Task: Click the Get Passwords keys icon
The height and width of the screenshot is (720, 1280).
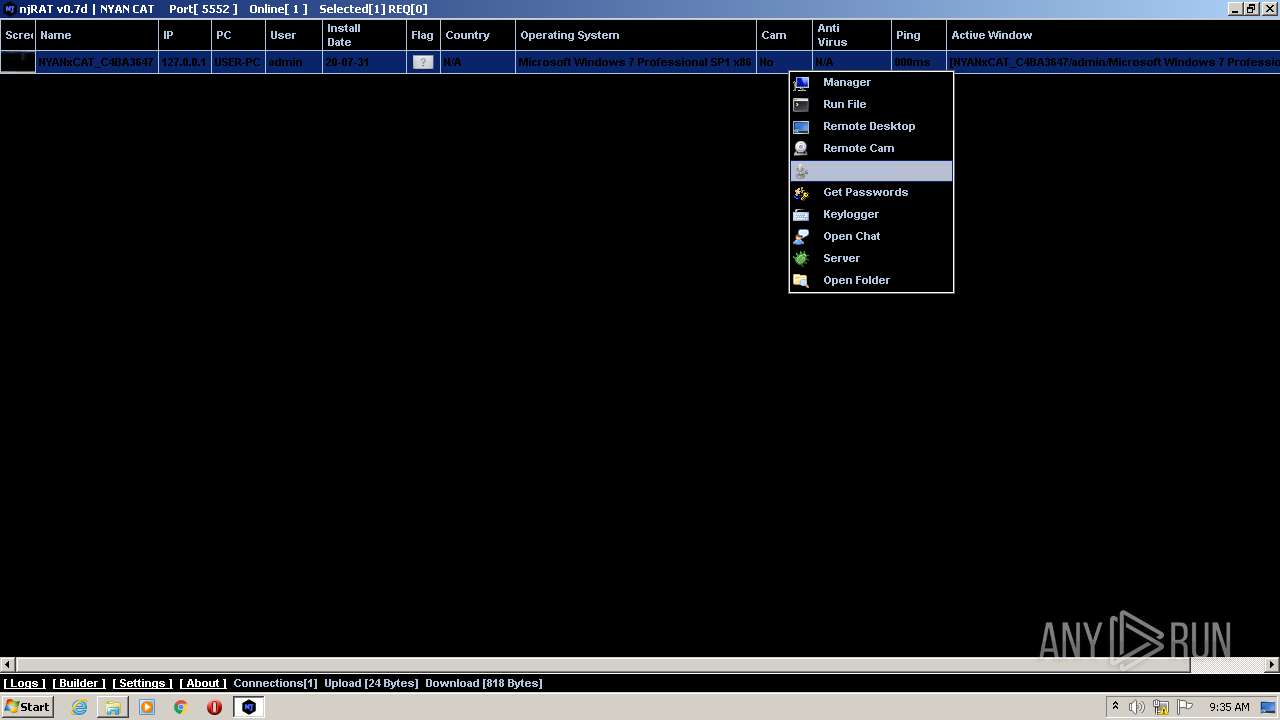Action: coord(801,193)
